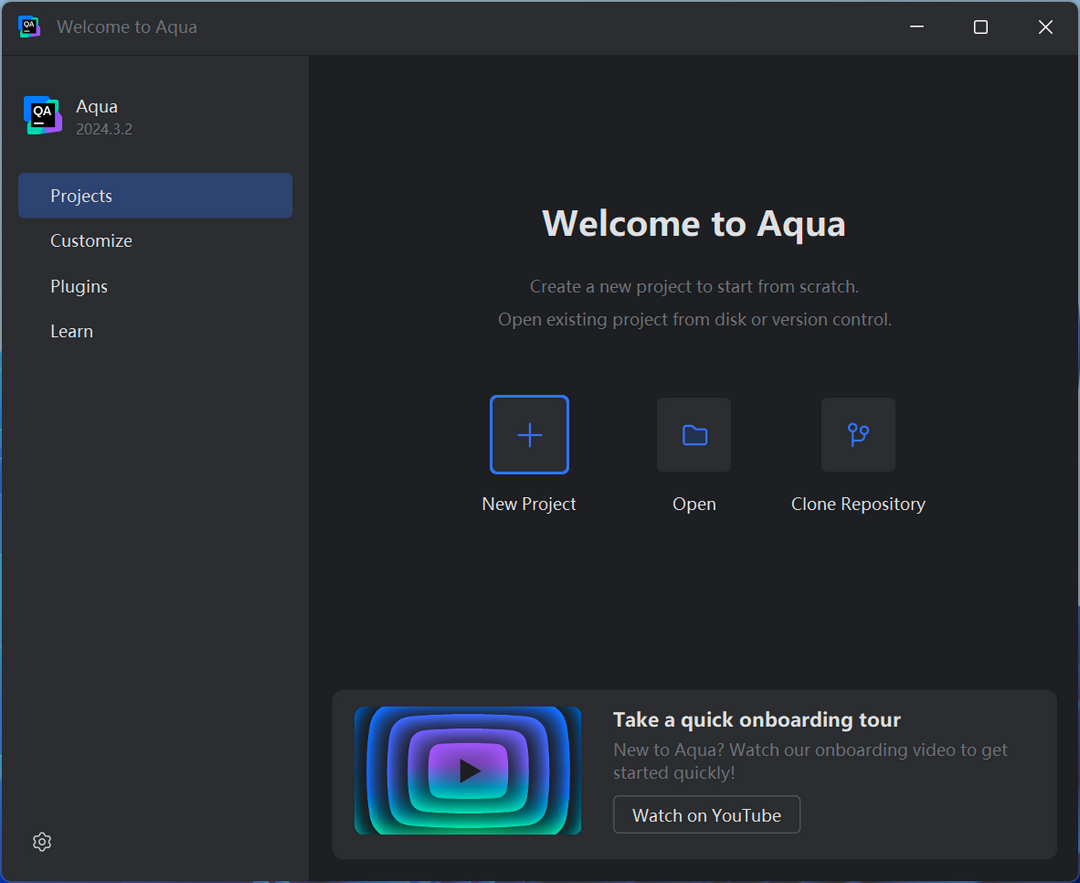Image resolution: width=1080 pixels, height=883 pixels.
Task: Minimize the Welcome to Aqua window
Action: pyautogui.click(x=917, y=27)
